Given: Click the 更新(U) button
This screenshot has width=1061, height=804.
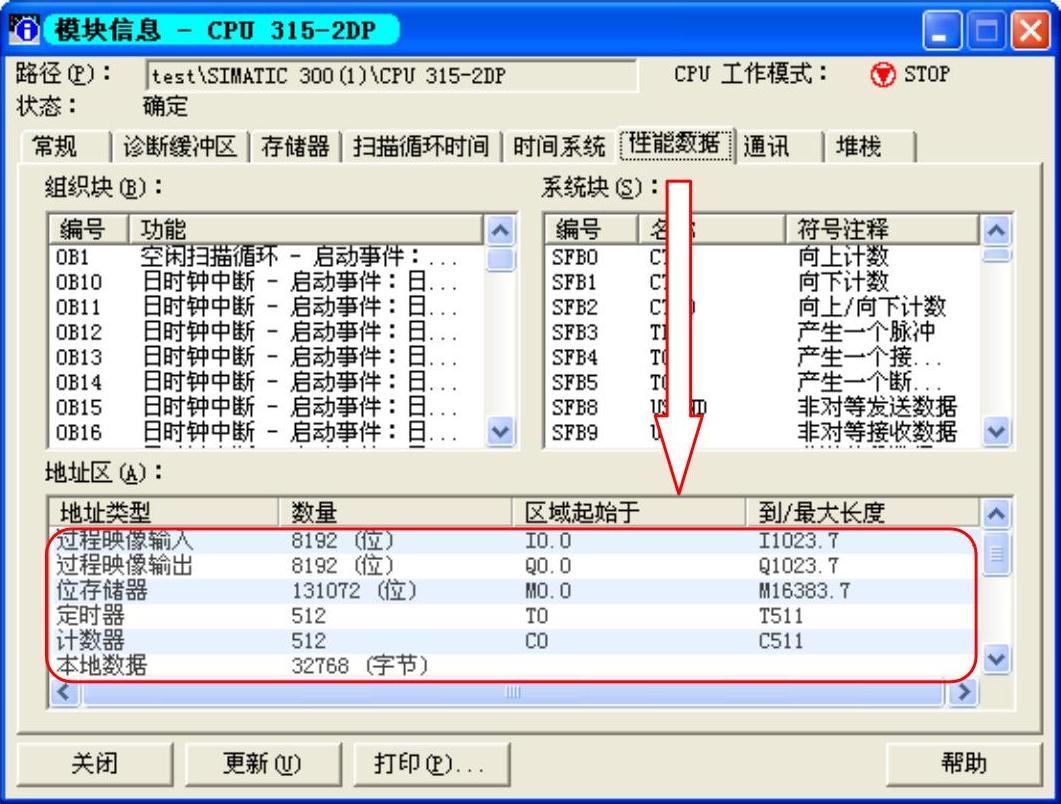Looking at the screenshot, I should click(263, 763).
